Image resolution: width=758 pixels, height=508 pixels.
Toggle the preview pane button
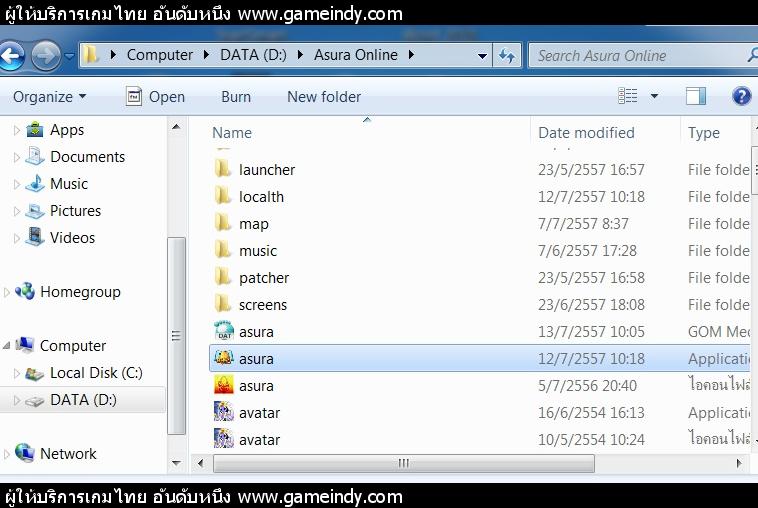[696, 96]
